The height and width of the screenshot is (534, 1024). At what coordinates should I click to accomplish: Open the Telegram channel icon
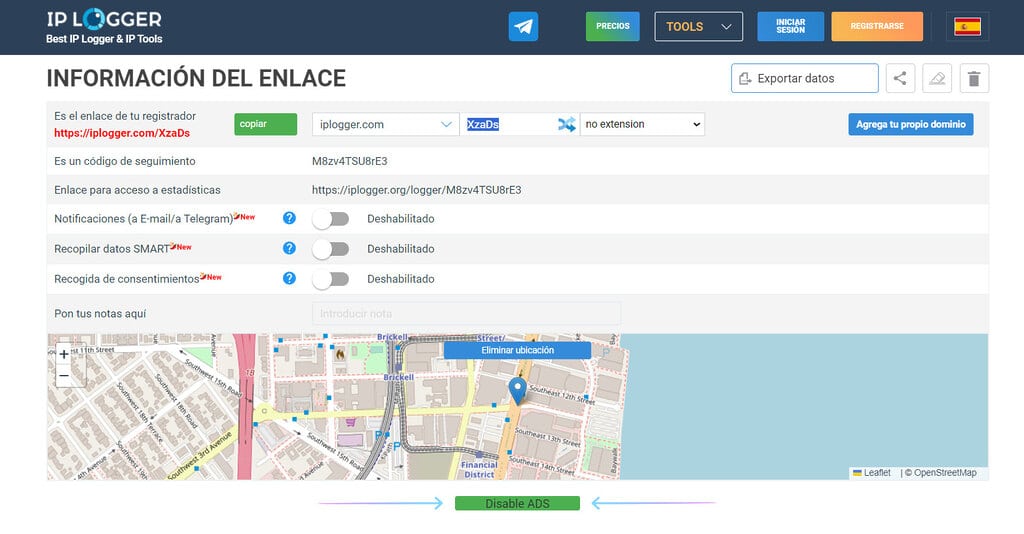pos(523,27)
